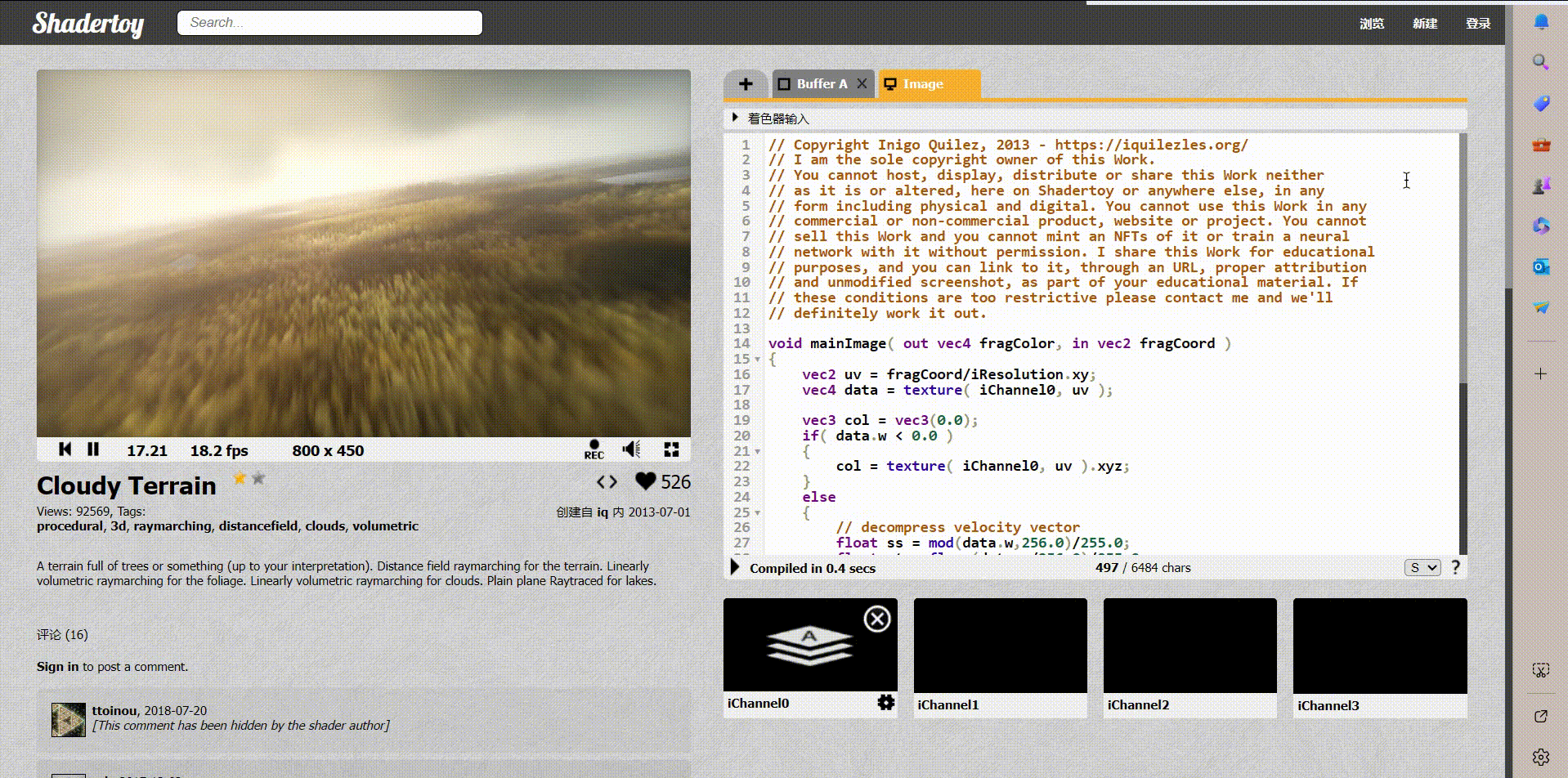The image size is (1568, 778).
Task: Open the 登录 login link
Action: [x=1478, y=24]
